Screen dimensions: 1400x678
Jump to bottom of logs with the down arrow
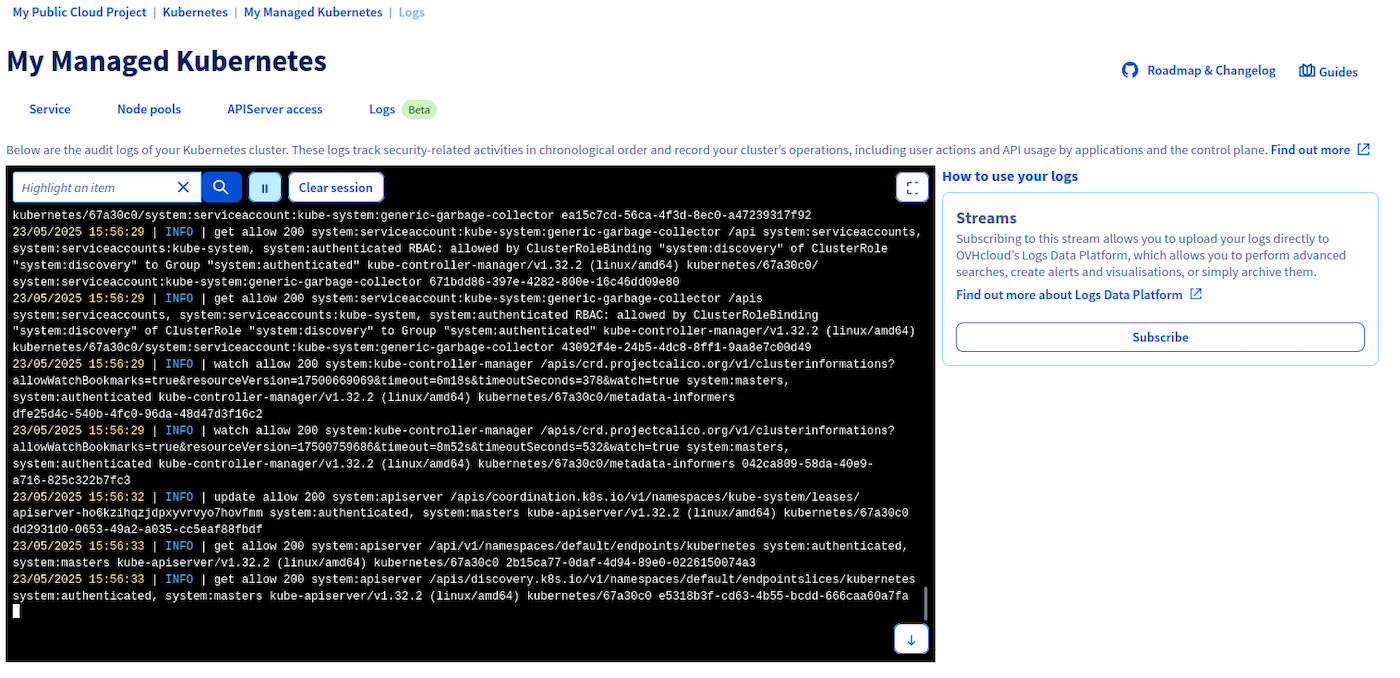pos(911,639)
